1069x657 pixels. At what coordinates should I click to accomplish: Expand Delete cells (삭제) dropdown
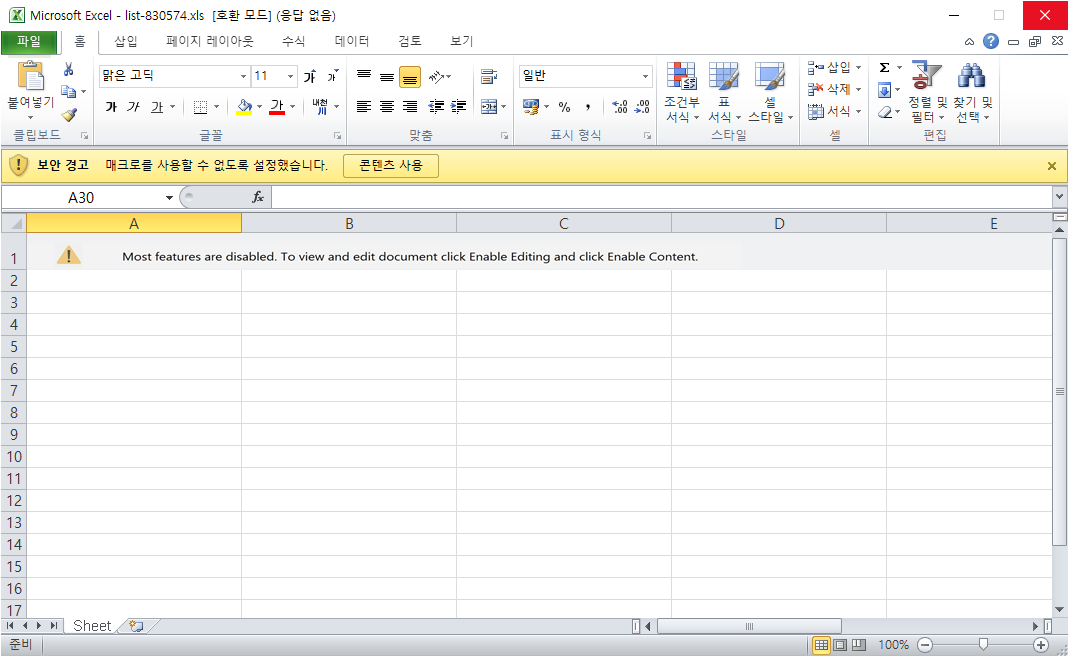(x=858, y=89)
